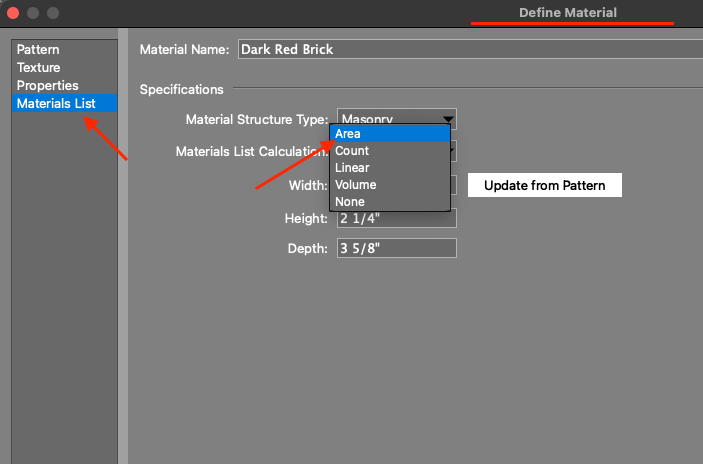
Task: Click the Height input field
Action: [397, 218]
